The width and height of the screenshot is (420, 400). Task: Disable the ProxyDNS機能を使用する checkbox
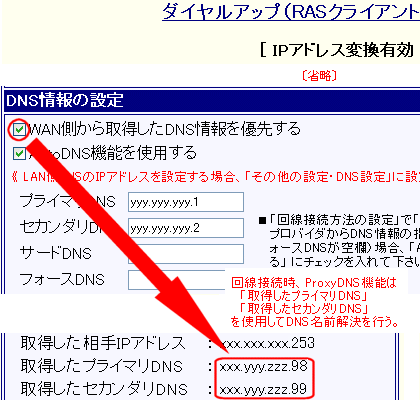click(x=19, y=154)
